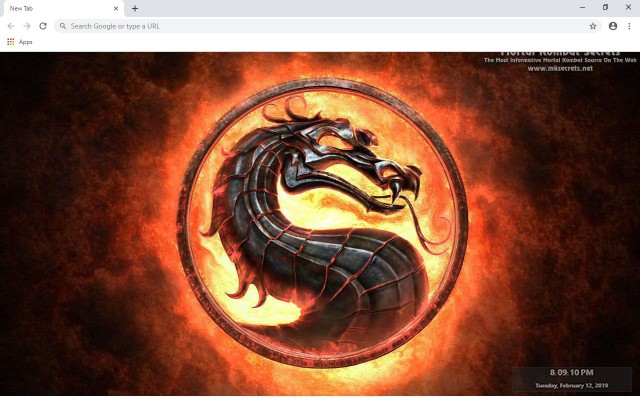Select the New Tab tab
The image size is (640, 400).
tap(62, 9)
